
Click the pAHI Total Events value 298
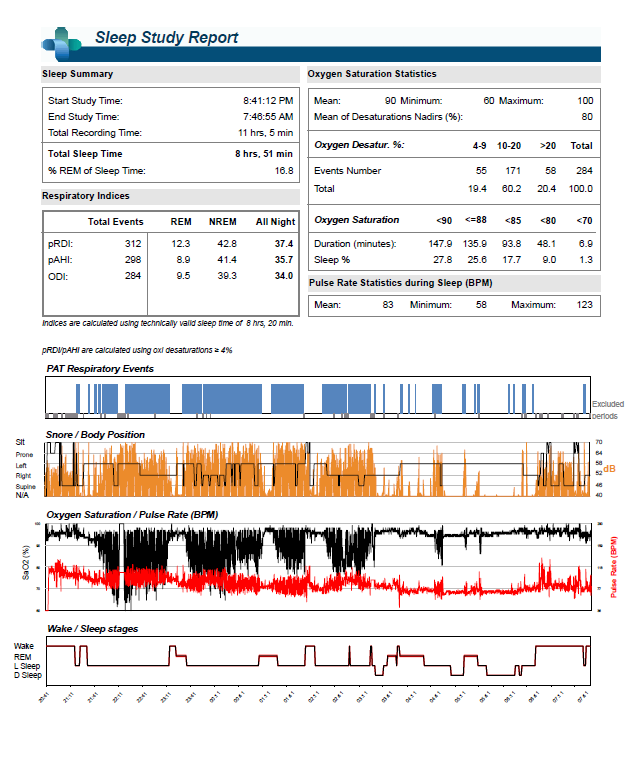[132, 259]
